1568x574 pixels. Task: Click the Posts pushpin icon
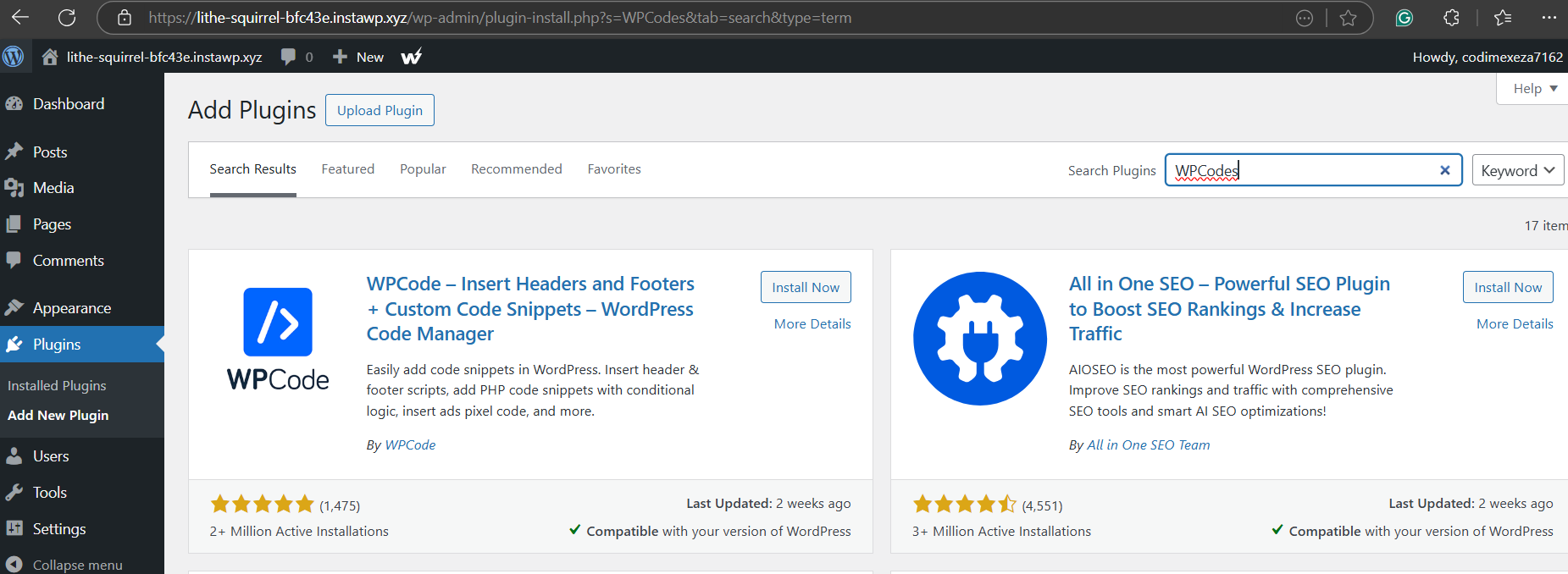tap(14, 152)
